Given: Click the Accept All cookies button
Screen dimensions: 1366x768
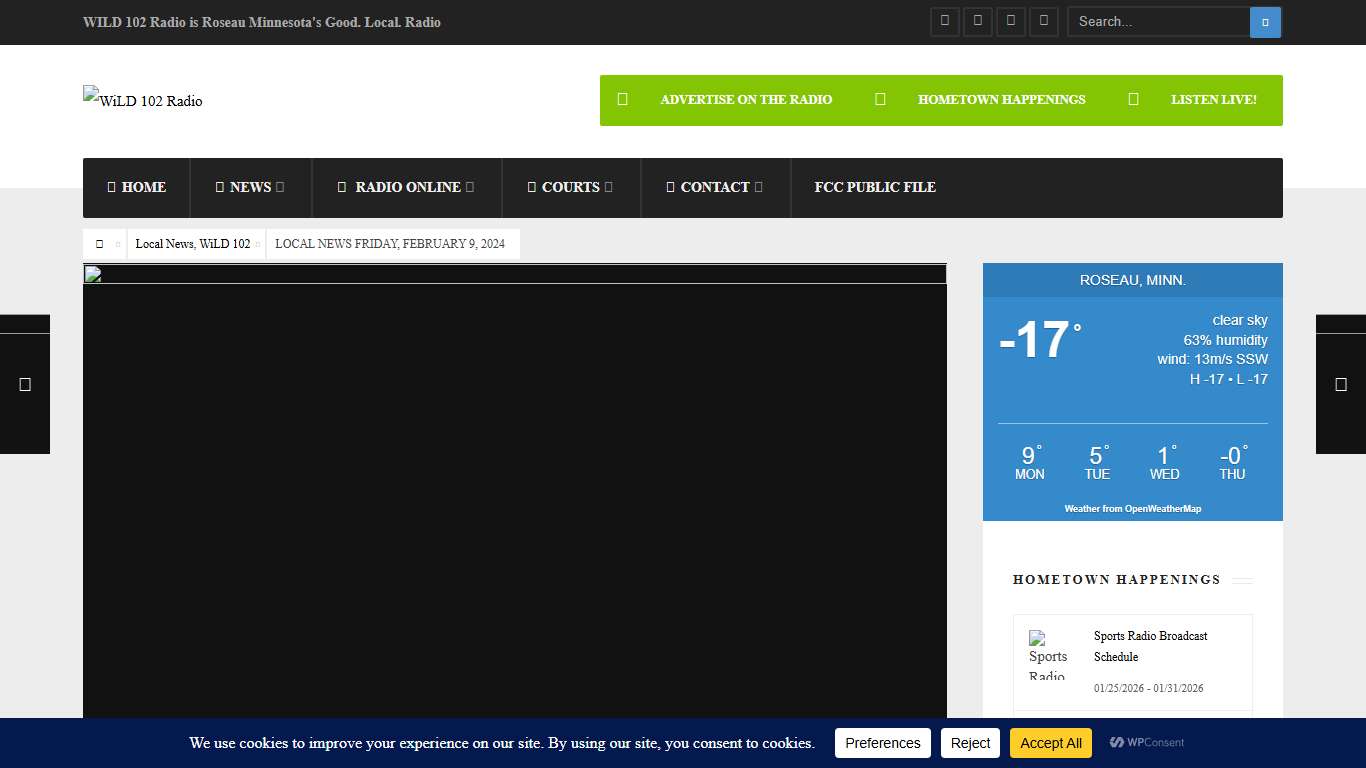Looking at the screenshot, I should coord(1050,743).
